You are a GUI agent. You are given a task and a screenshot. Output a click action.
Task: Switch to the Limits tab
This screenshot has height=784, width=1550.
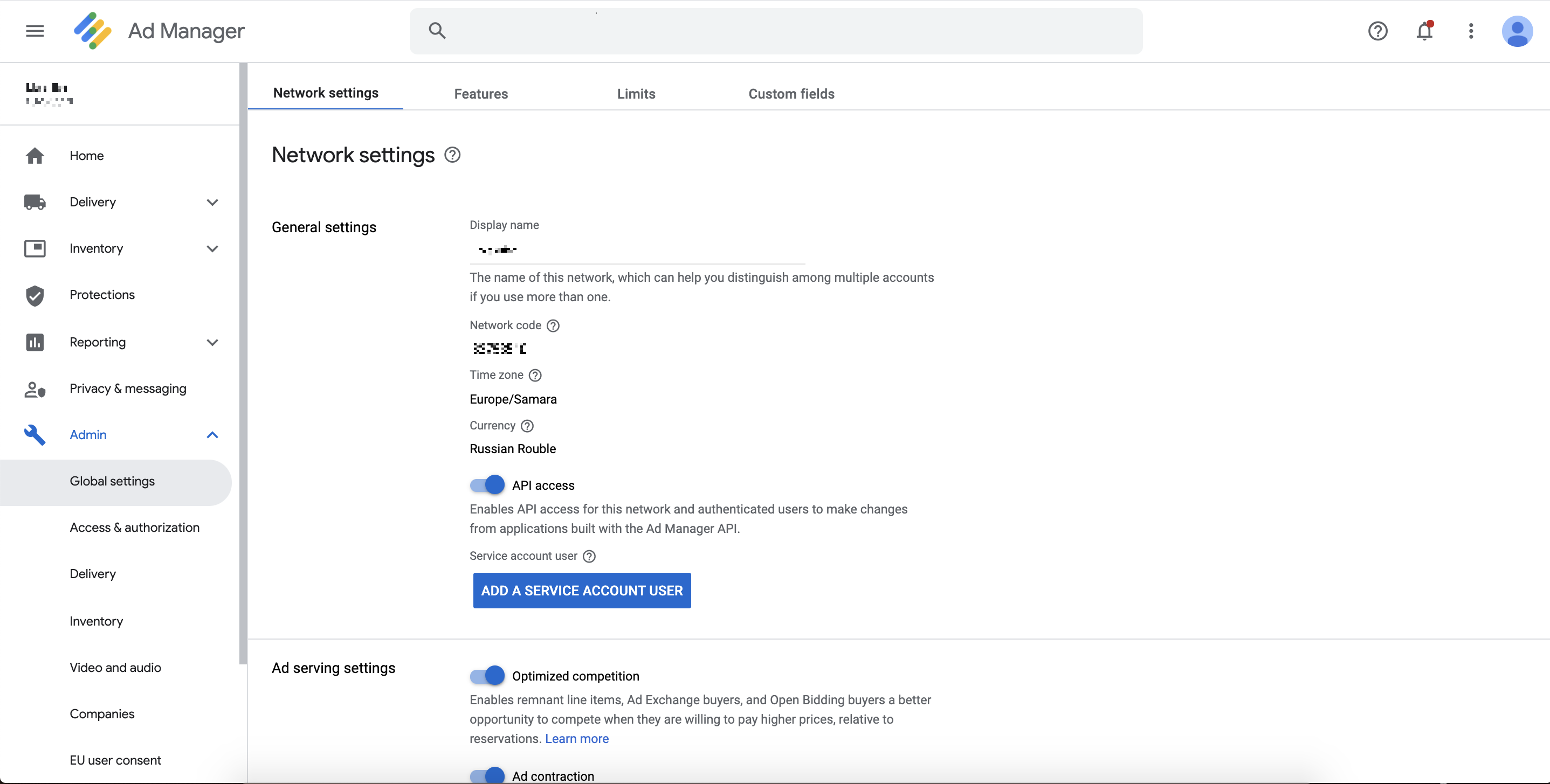pyautogui.click(x=636, y=94)
